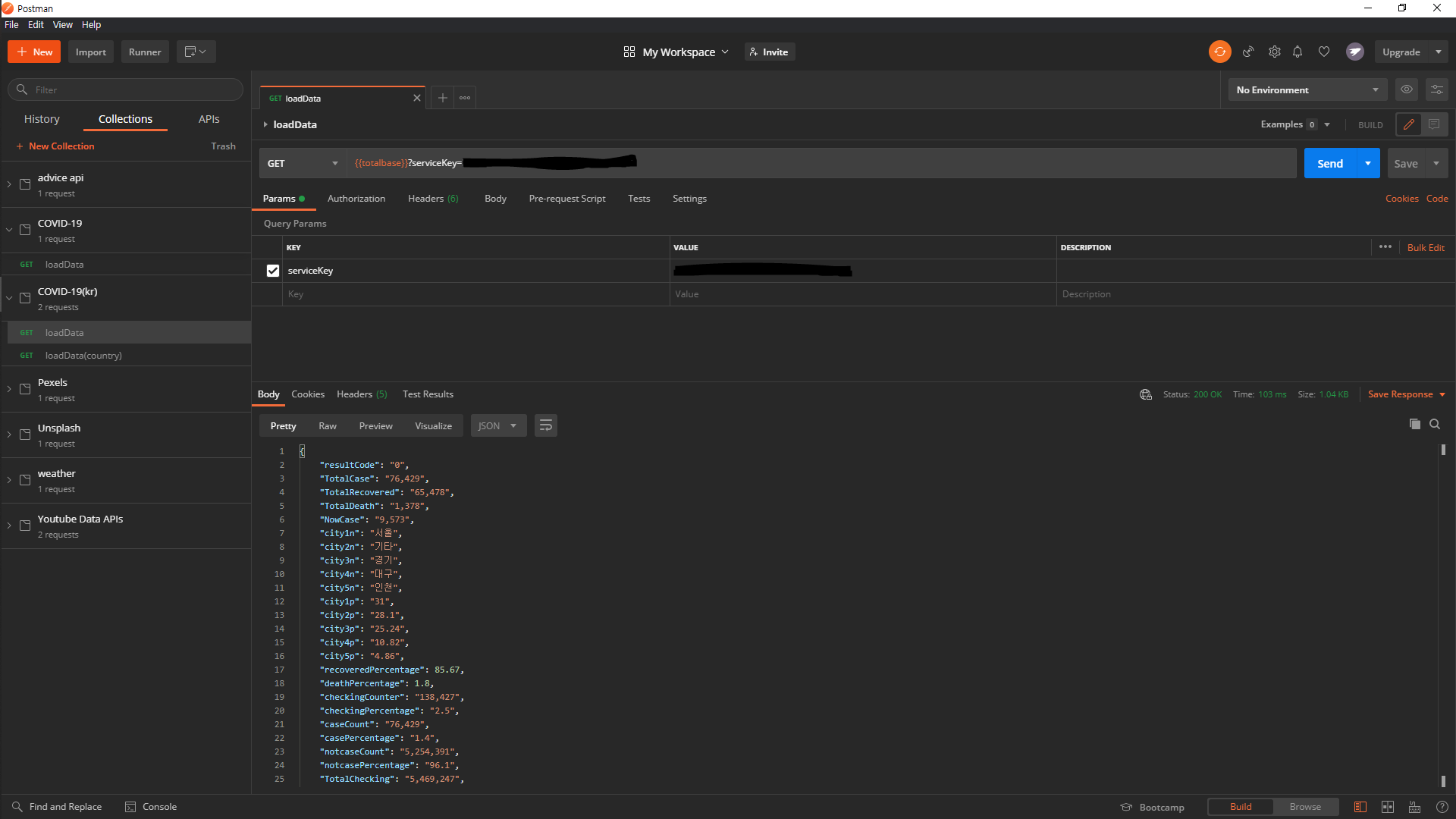1456x819 pixels.
Task: Click the New Collection link
Action: tap(61, 146)
